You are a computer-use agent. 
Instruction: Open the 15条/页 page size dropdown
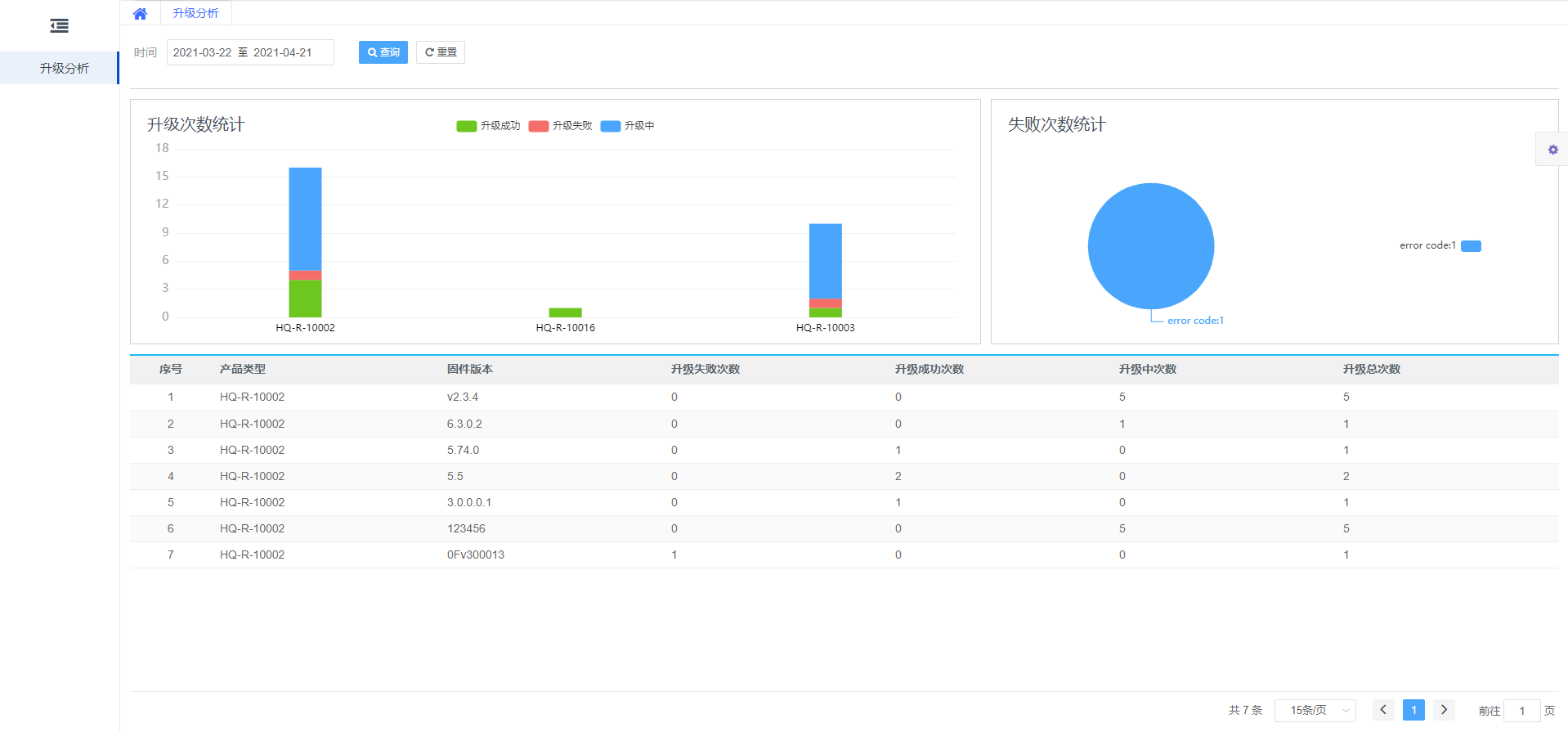1315,710
